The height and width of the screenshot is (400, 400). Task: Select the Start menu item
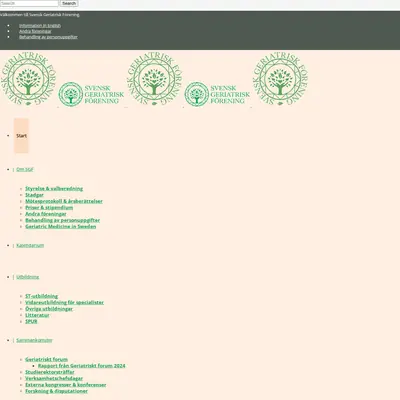pyautogui.click(x=21, y=136)
